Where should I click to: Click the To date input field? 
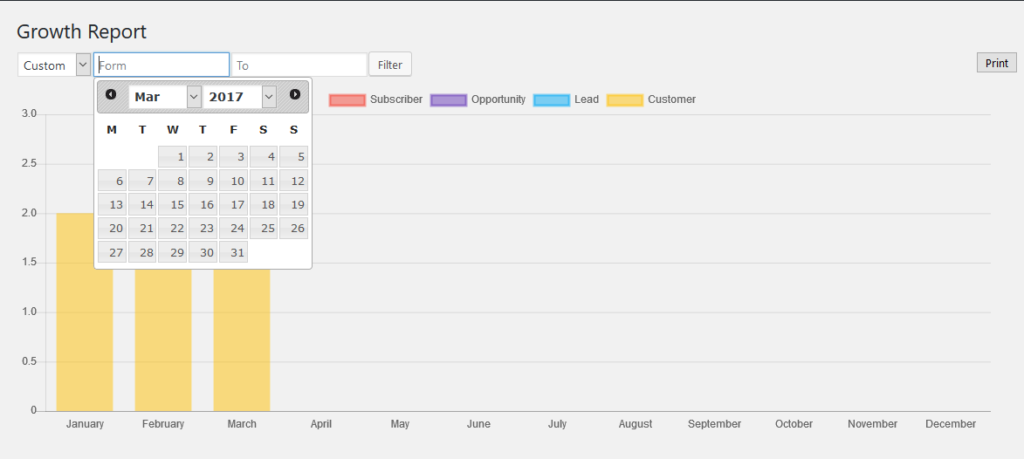[x=299, y=65]
